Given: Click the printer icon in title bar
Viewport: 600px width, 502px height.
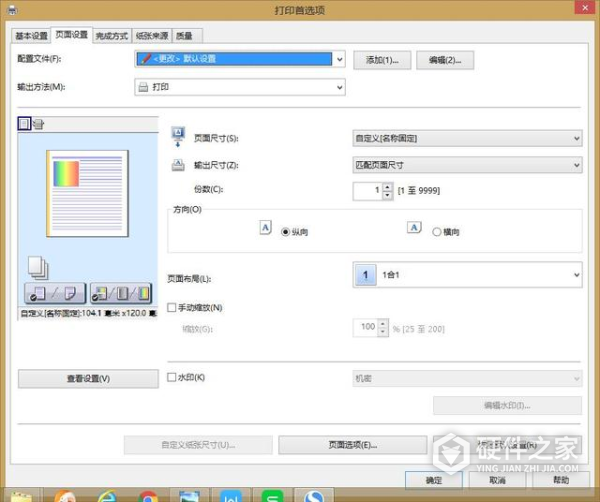Looking at the screenshot, I should [13, 10].
